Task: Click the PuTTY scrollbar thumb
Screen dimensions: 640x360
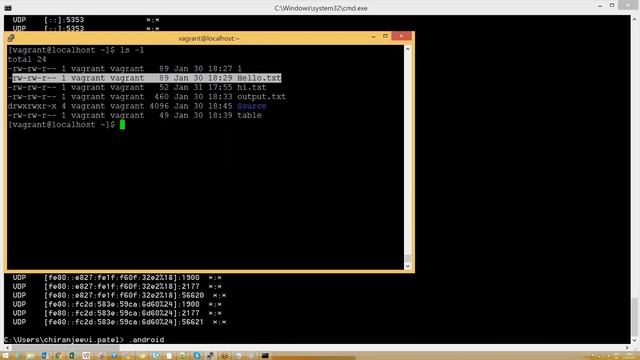Action: pos(407,258)
